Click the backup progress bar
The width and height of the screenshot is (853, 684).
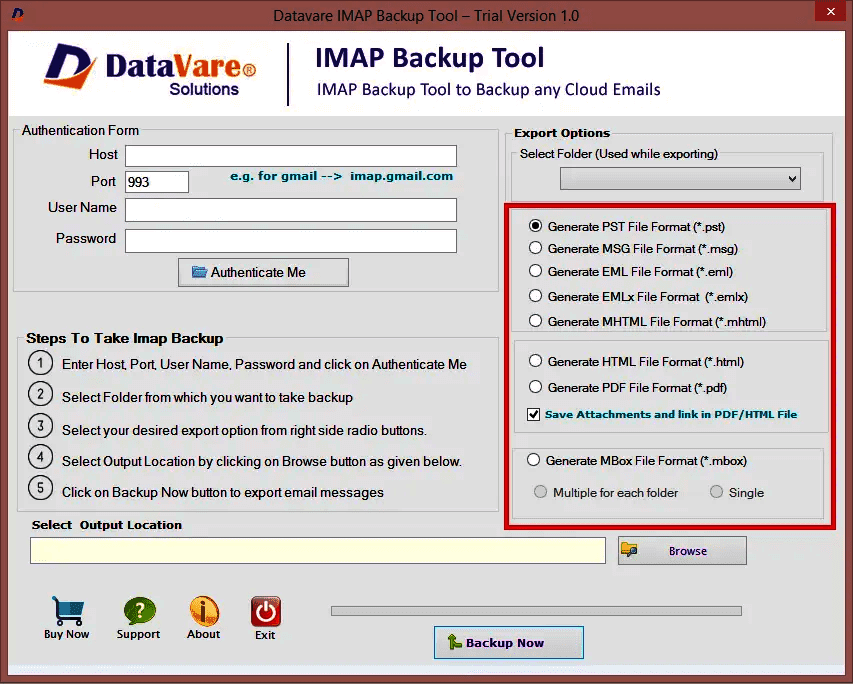click(536, 610)
